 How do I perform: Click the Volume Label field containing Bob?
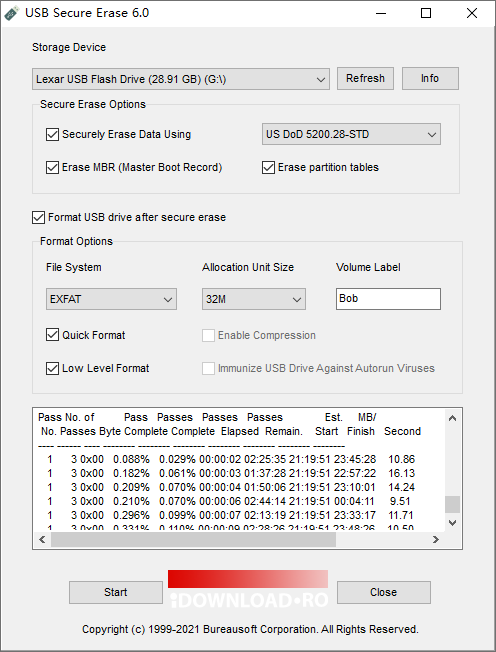point(388,299)
